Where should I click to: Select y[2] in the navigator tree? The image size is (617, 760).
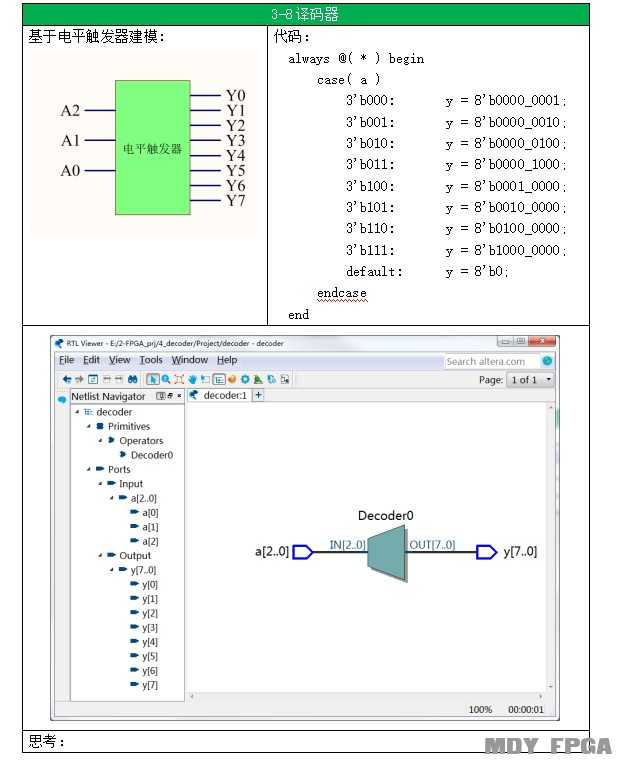click(x=150, y=613)
